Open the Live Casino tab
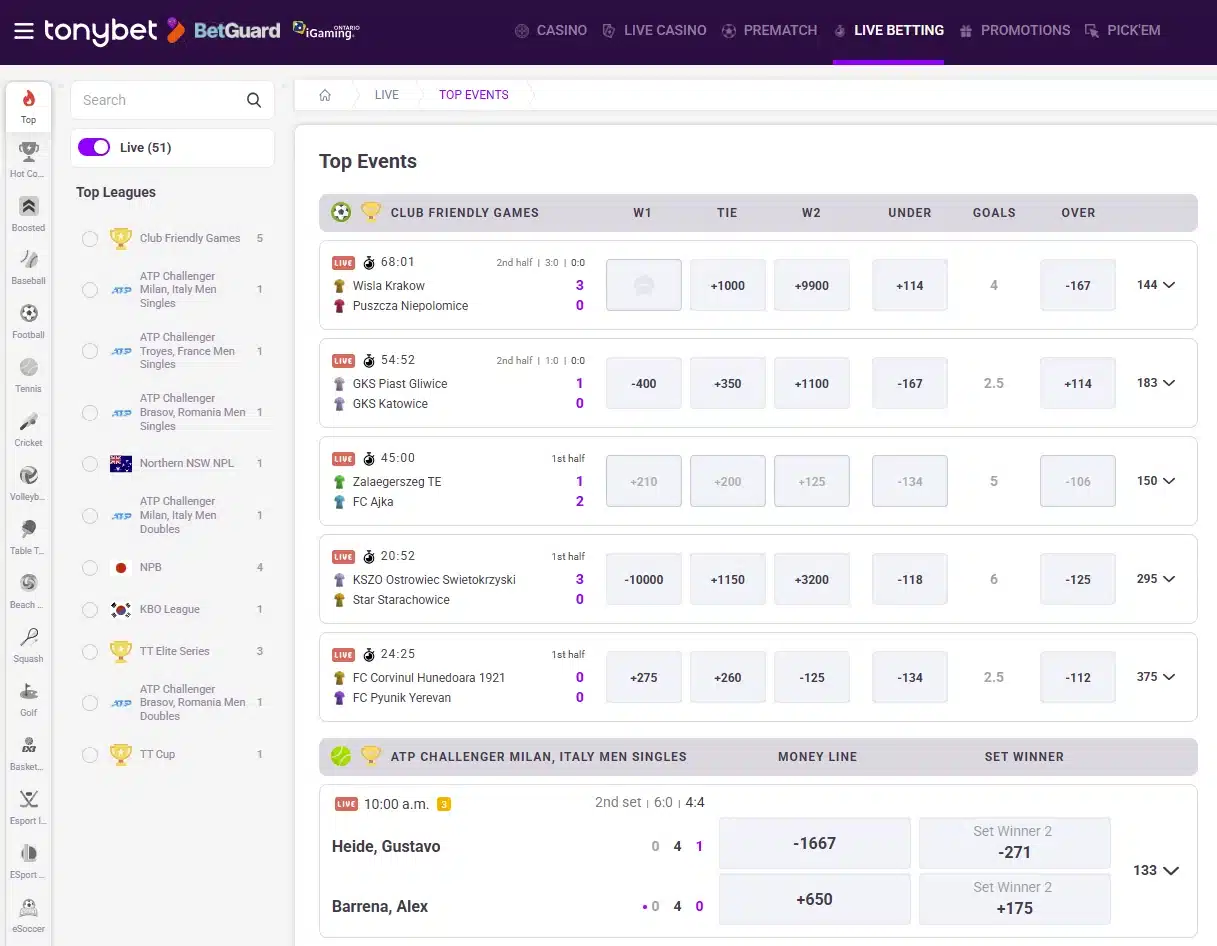Image resolution: width=1217 pixels, height=946 pixels. (654, 30)
